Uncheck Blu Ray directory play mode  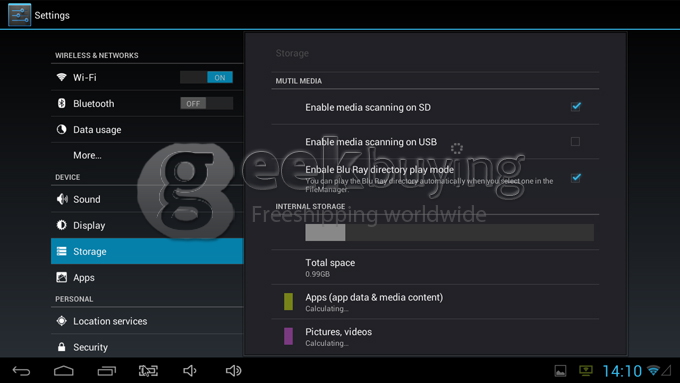(x=575, y=177)
